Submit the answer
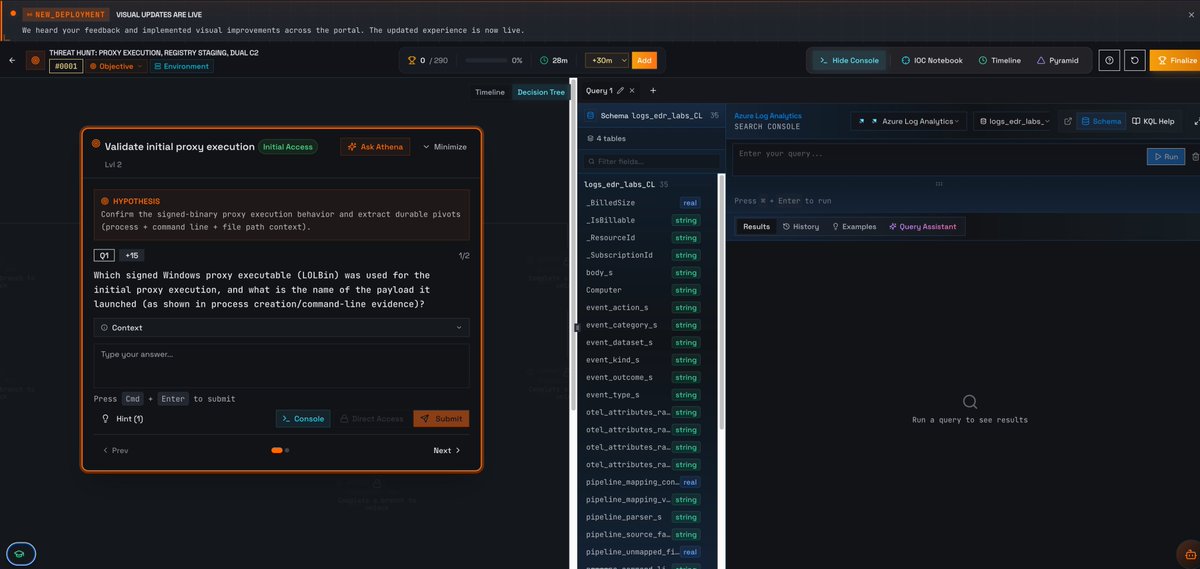This screenshot has height=569, width=1200. (x=441, y=418)
